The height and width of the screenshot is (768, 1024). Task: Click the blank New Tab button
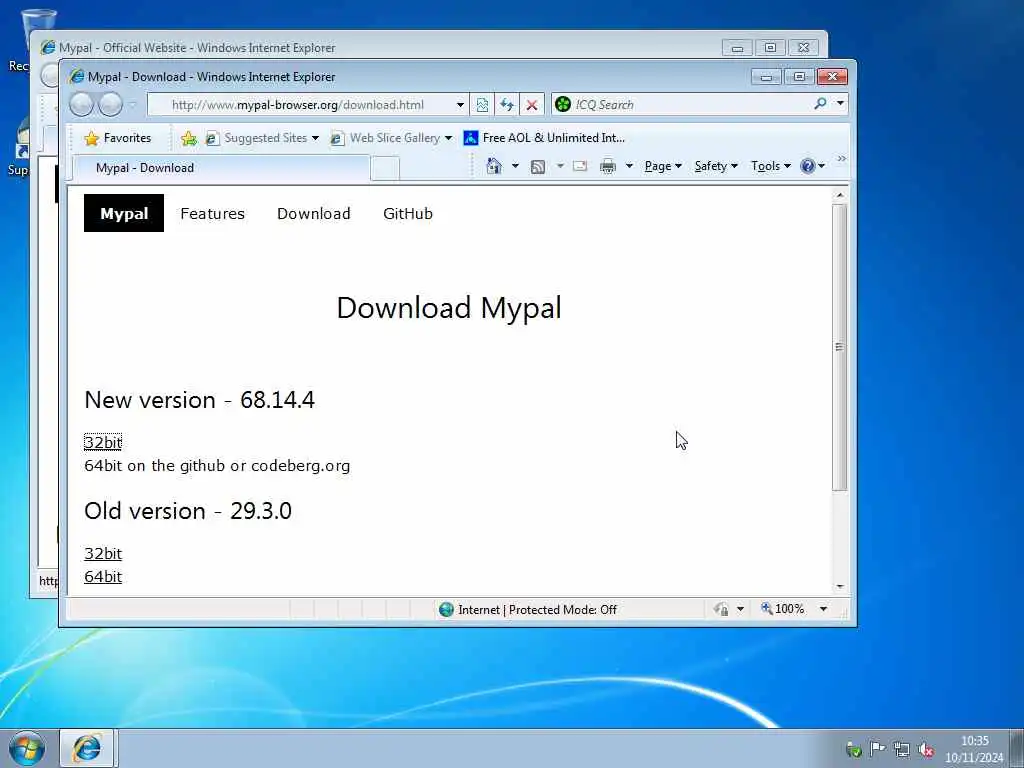coord(385,168)
